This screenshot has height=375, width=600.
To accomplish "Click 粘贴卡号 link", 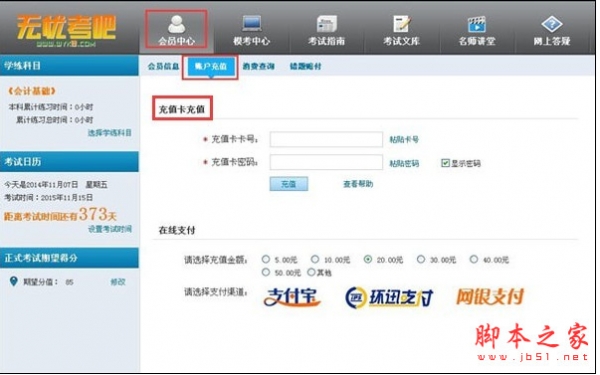I will [404, 140].
